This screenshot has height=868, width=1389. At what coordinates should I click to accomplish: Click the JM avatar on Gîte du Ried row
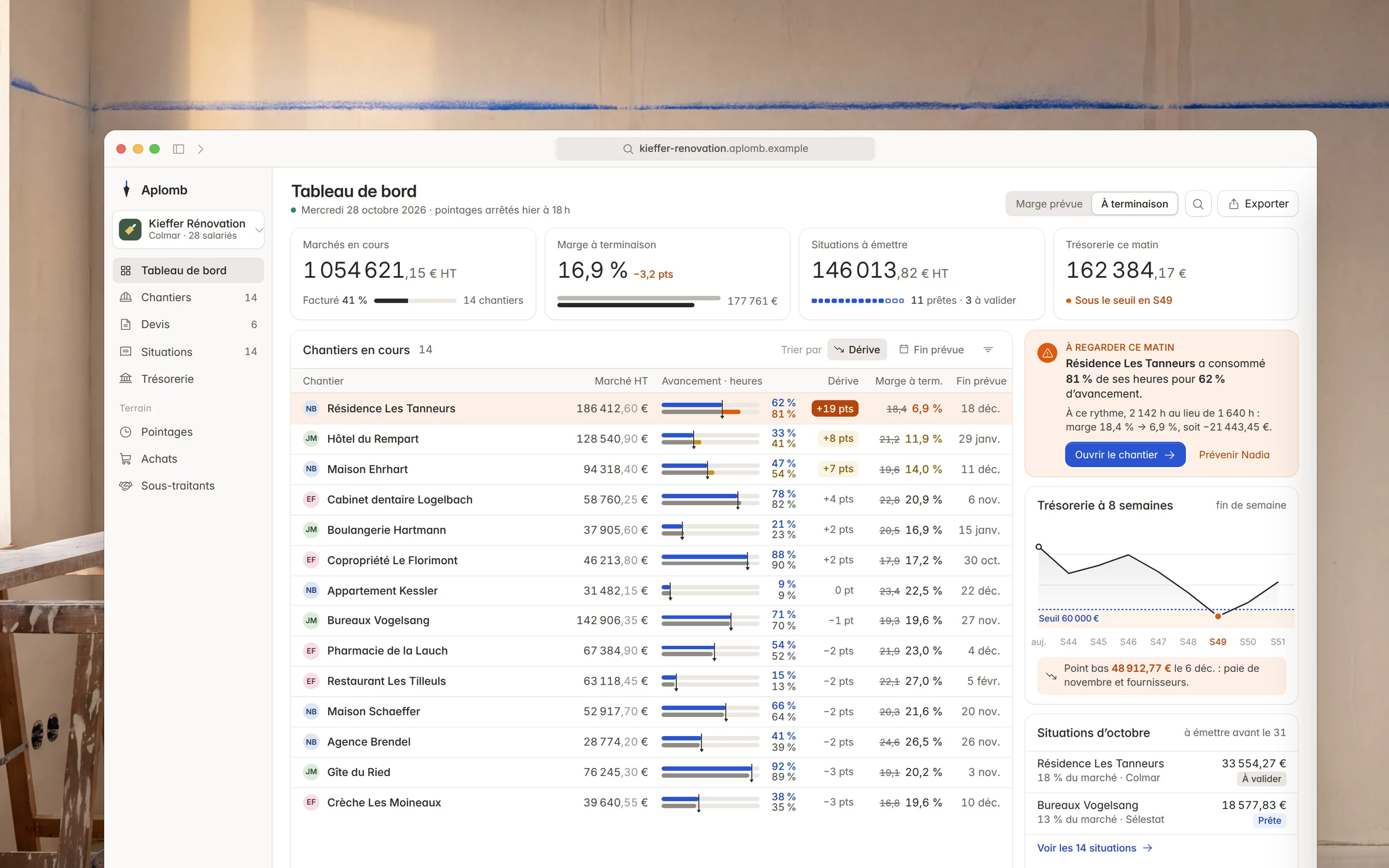coord(311,771)
